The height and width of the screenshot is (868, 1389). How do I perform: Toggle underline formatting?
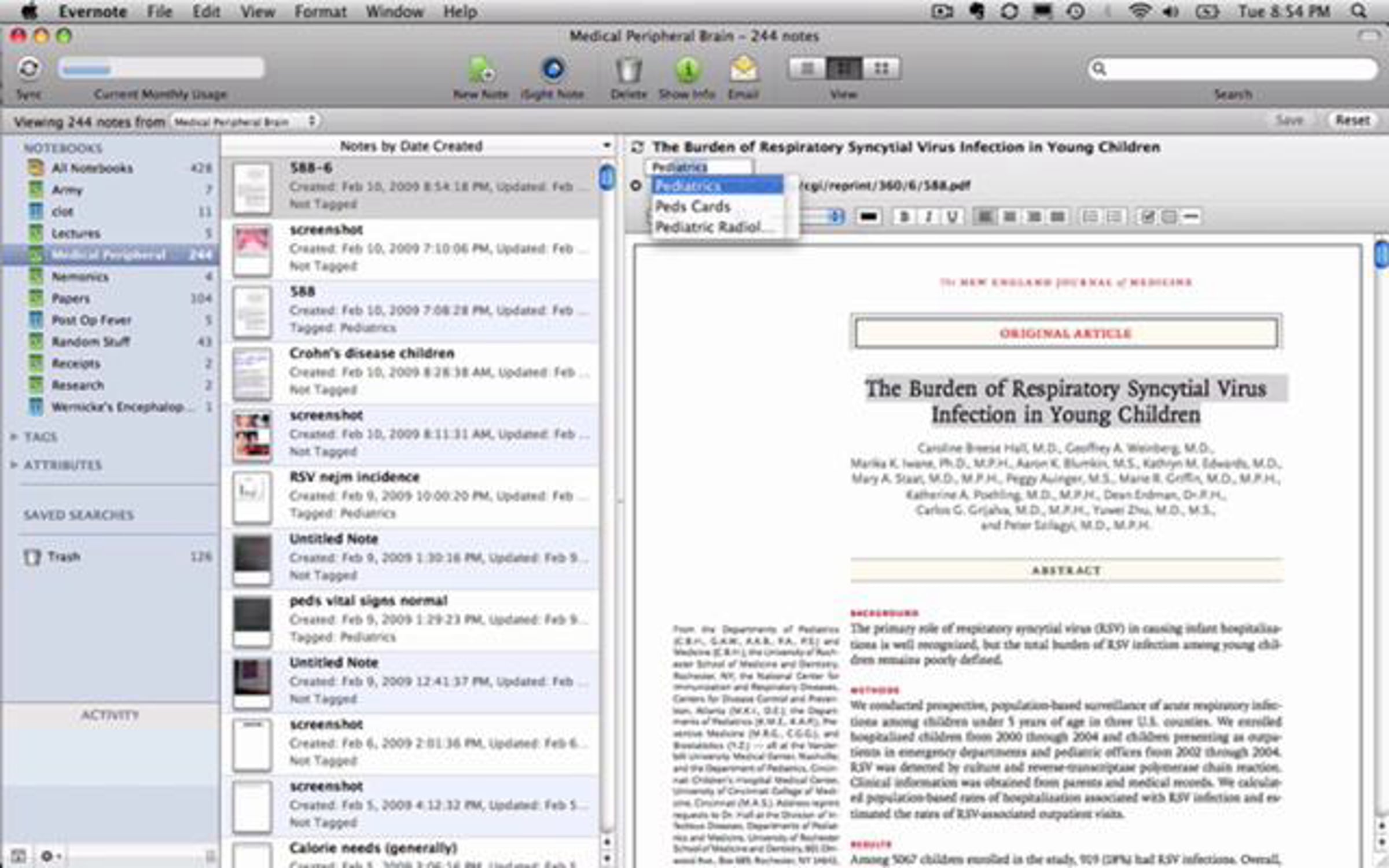point(952,216)
